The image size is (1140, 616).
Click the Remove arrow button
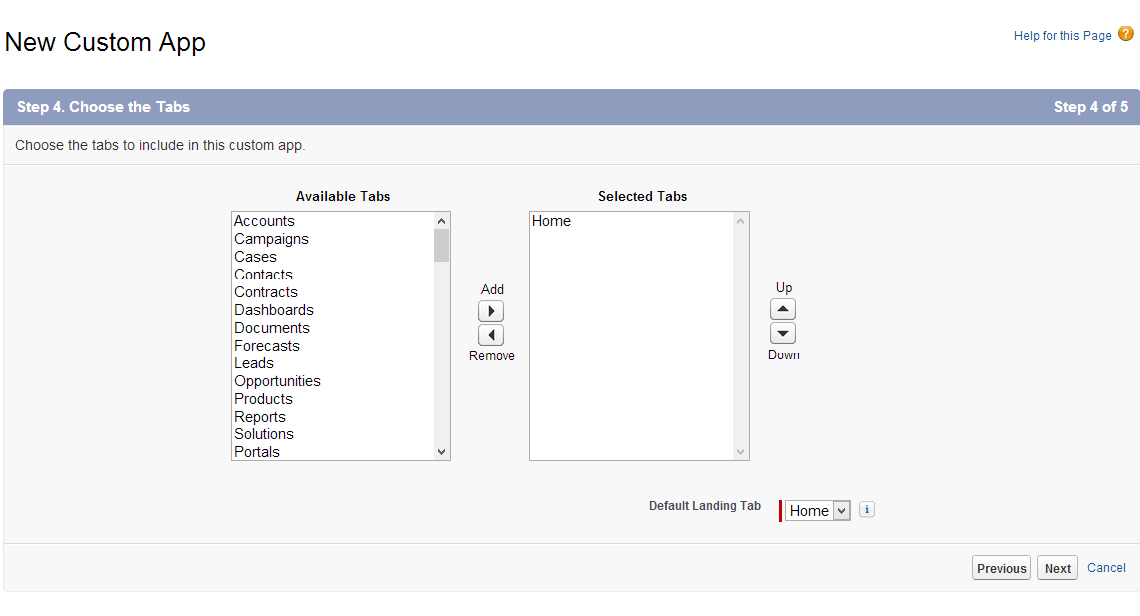pos(491,334)
